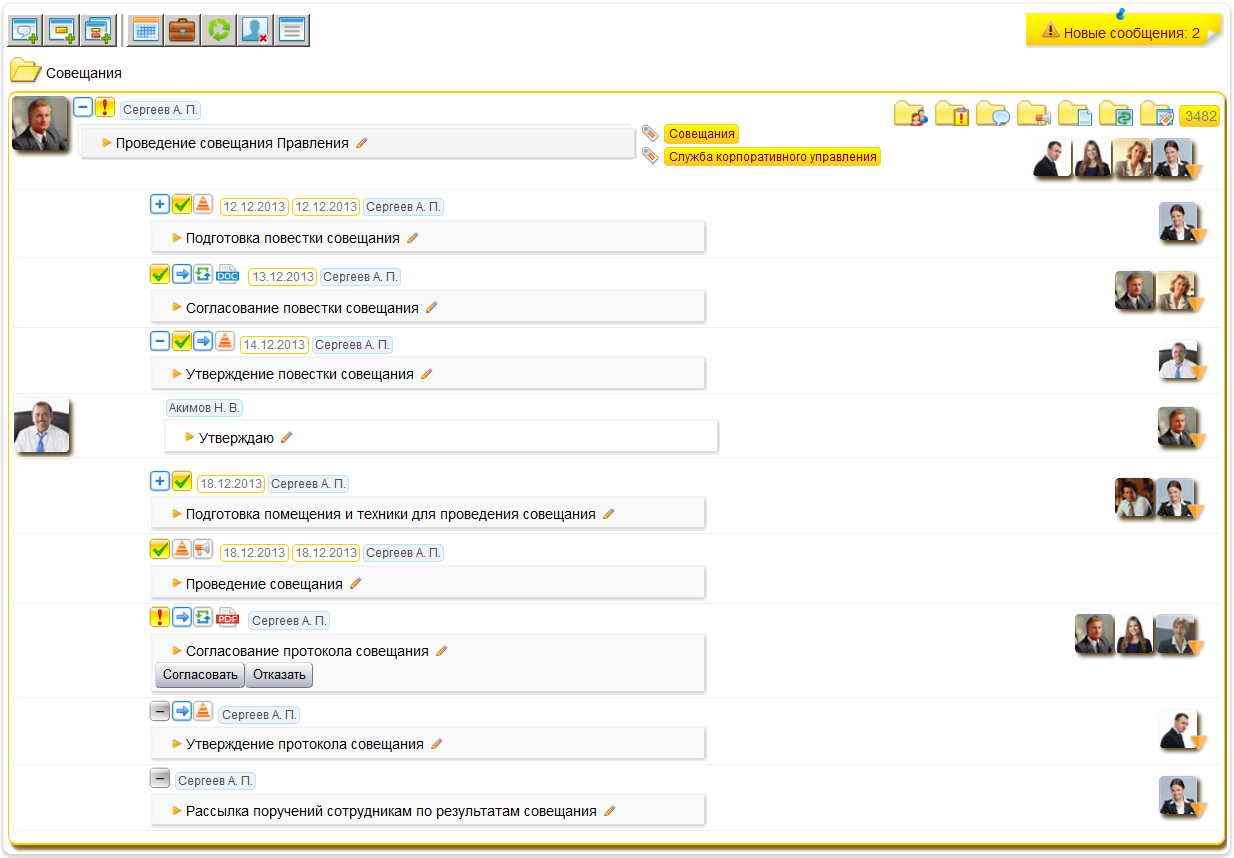Click the Согласовать button
The height and width of the screenshot is (858, 1234).
[x=200, y=675]
